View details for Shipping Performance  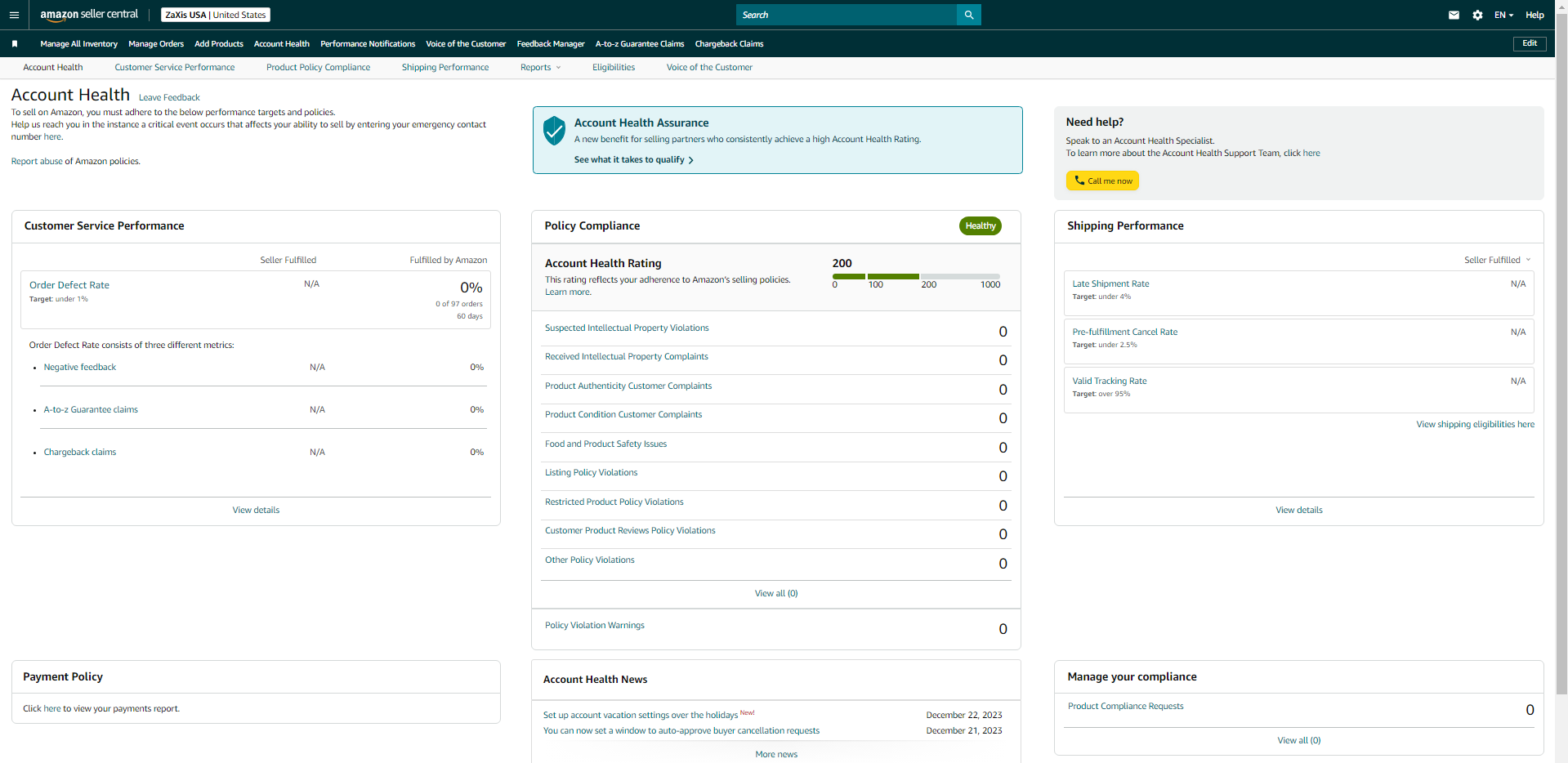(x=1299, y=510)
